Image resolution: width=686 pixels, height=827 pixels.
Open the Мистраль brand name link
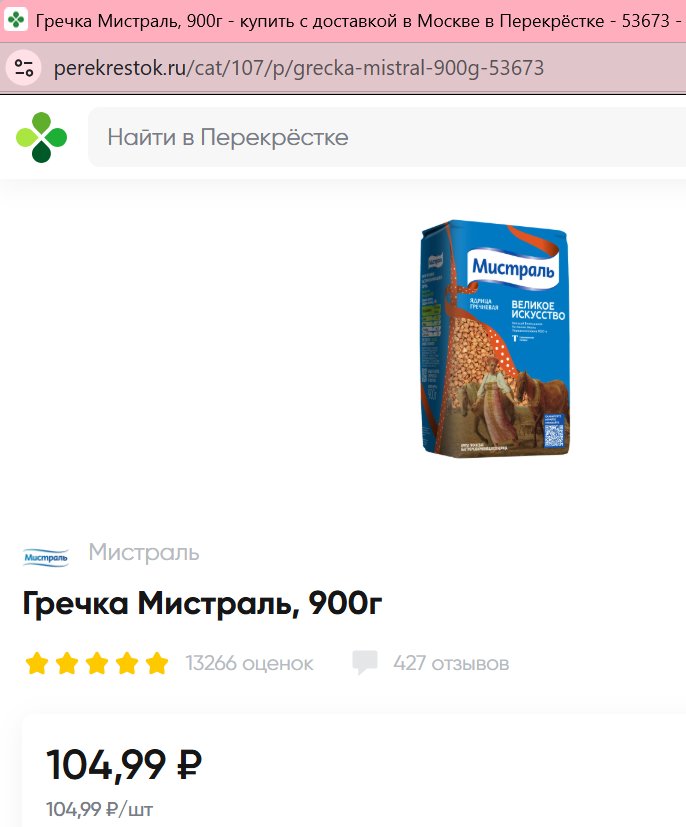[x=144, y=552]
